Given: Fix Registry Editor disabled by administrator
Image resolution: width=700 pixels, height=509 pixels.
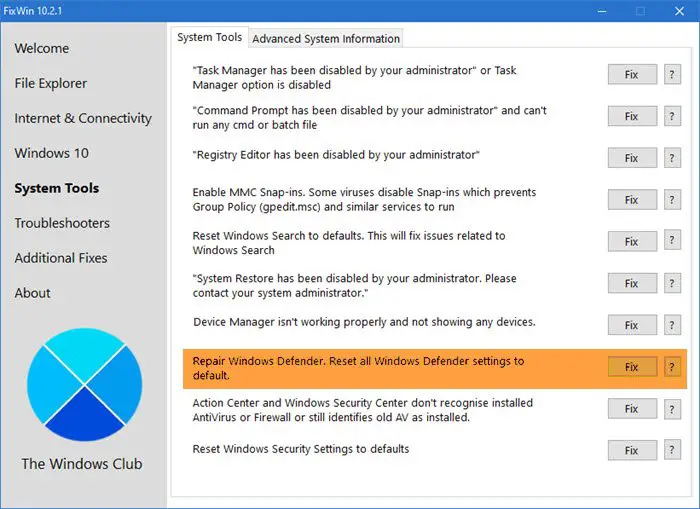Looking at the screenshot, I should coord(632,158).
